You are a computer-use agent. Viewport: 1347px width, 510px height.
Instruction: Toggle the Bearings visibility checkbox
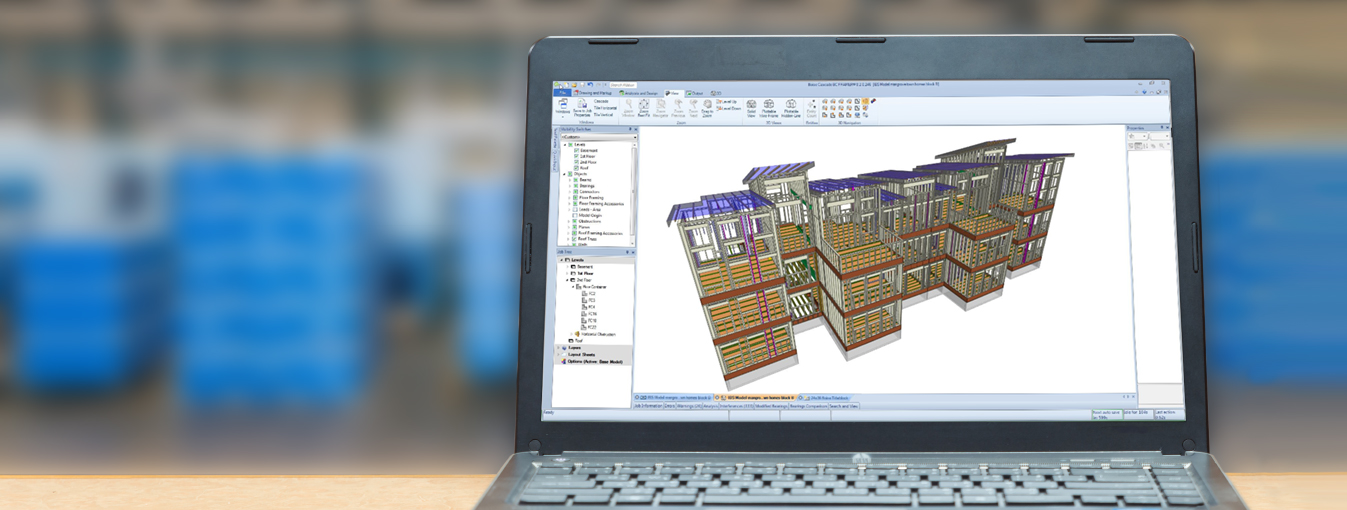pyautogui.click(x=575, y=186)
